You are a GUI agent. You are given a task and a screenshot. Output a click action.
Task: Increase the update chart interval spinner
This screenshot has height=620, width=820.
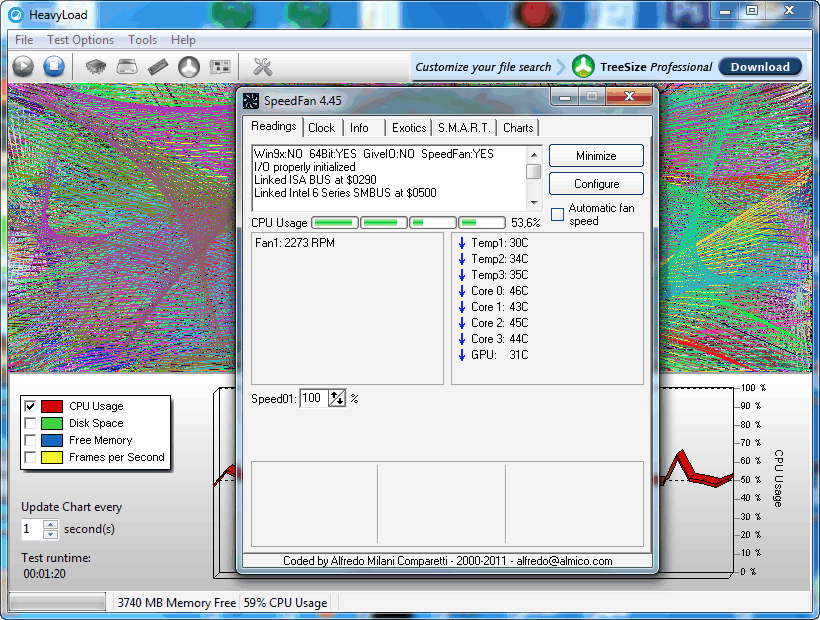(x=51, y=523)
